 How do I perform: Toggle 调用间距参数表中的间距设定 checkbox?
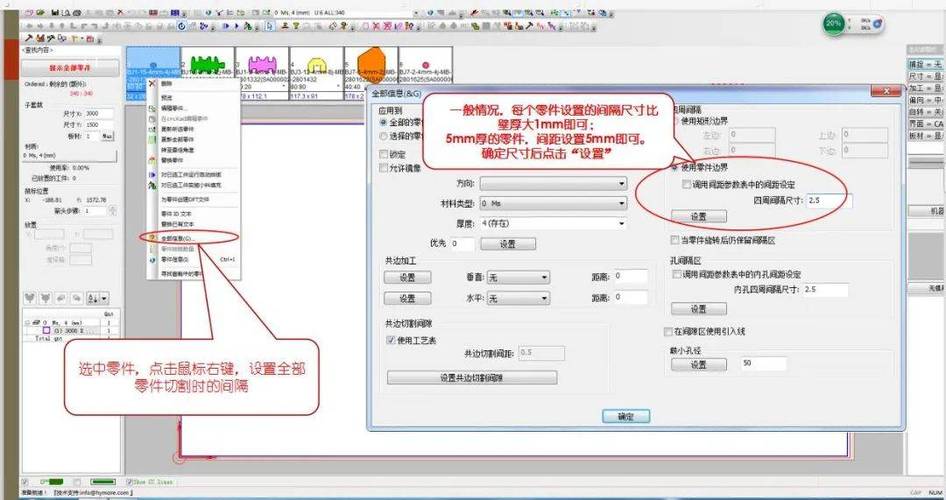(x=686, y=185)
